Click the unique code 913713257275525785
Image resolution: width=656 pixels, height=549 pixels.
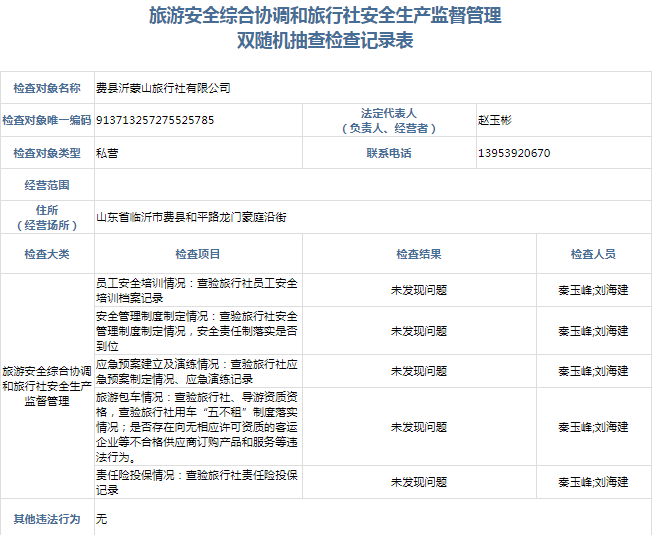coord(155,121)
